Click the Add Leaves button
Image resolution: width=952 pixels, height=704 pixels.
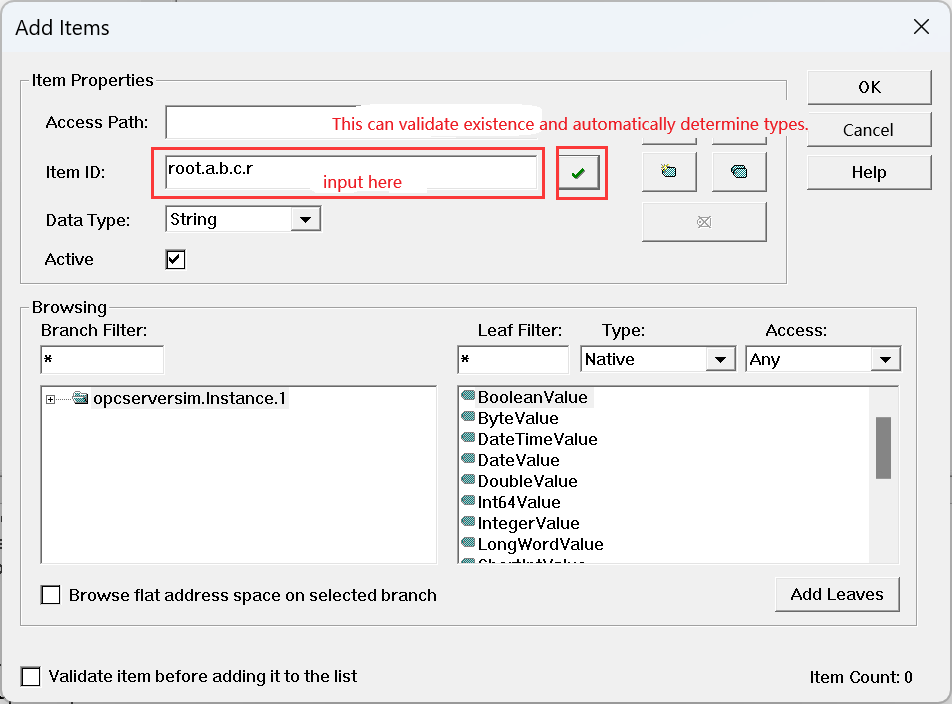tap(836, 594)
